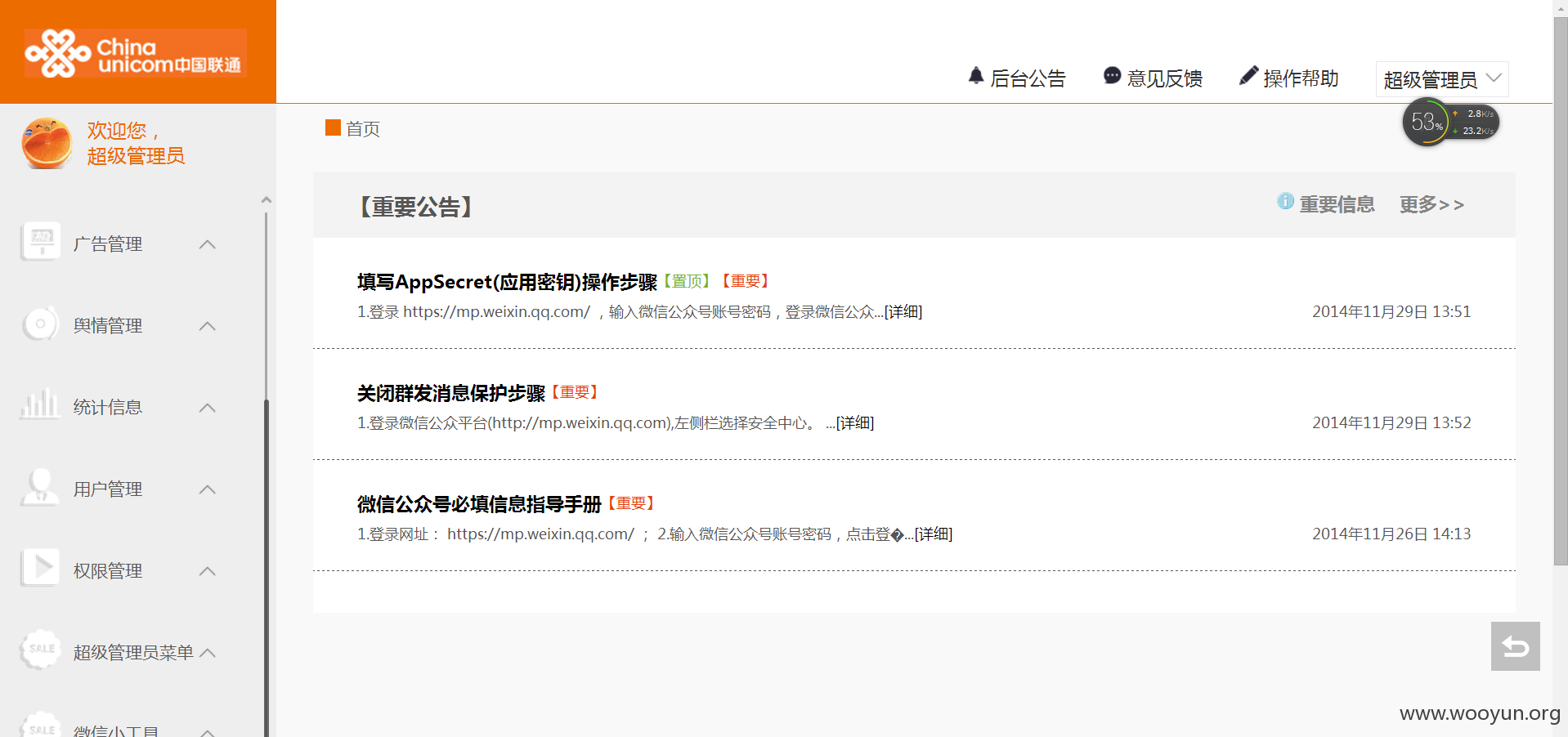Click the 【重要公告】 heading
Screen dimensions: 1568x737
coord(416,207)
